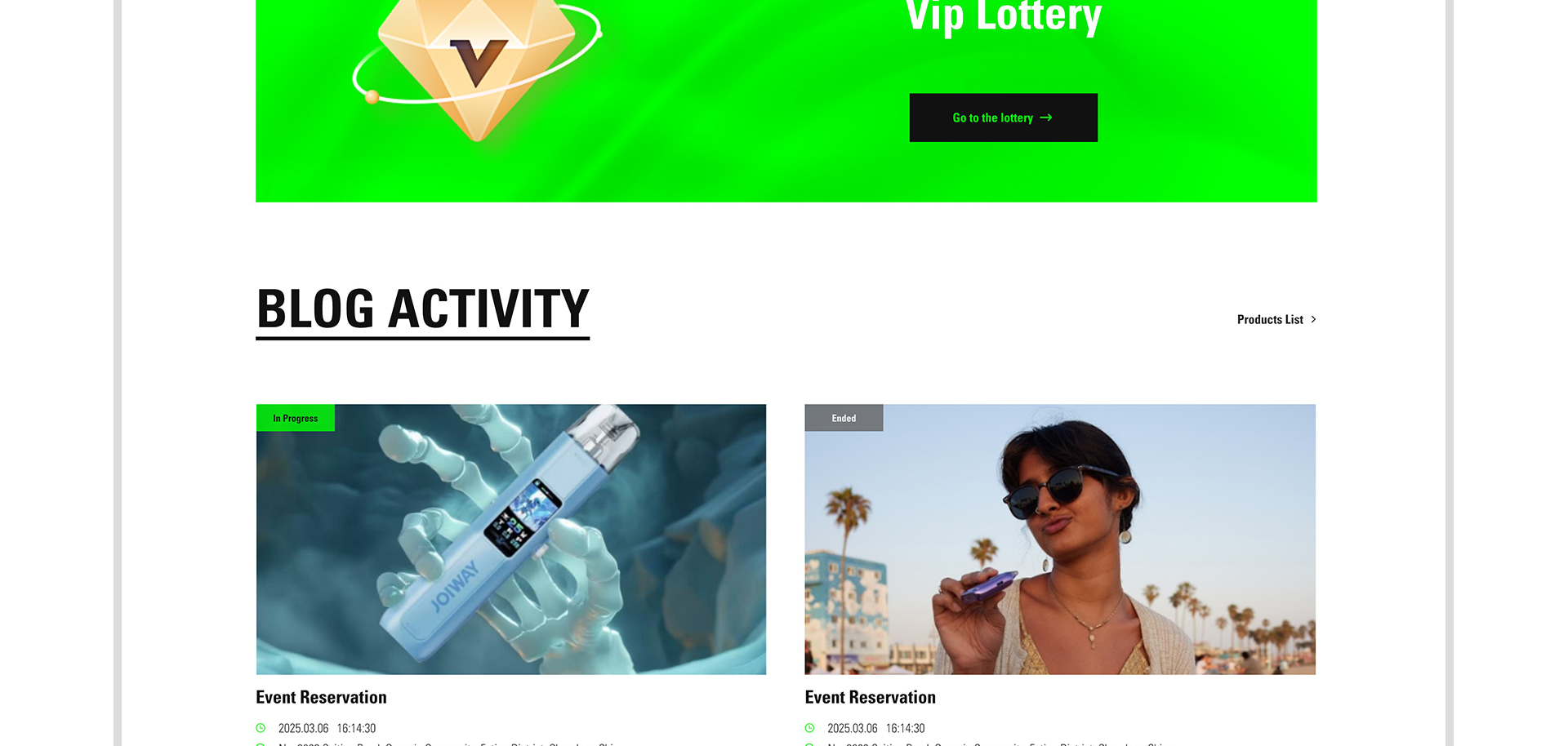
Task: Click time 16:14:30 under Ended event
Action: point(905,728)
